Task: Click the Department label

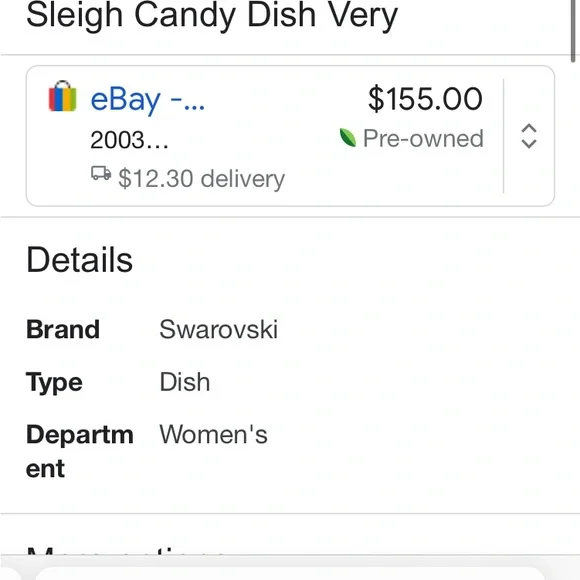Action: pyautogui.click(x=80, y=451)
